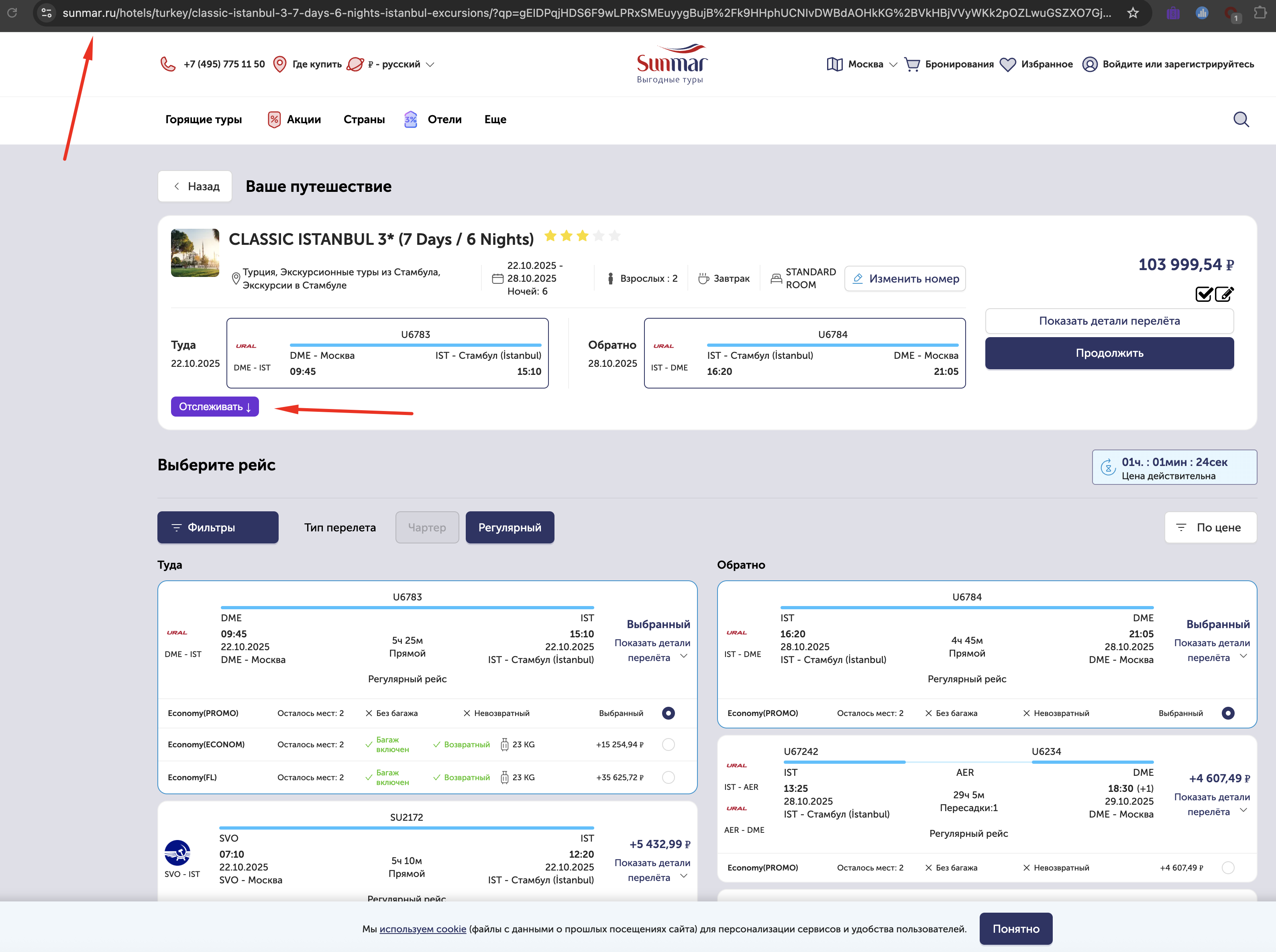Select the return U67242 Economy(PROMO) radio button
Image resolution: width=1276 pixels, height=952 pixels.
[x=1227, y=867]
